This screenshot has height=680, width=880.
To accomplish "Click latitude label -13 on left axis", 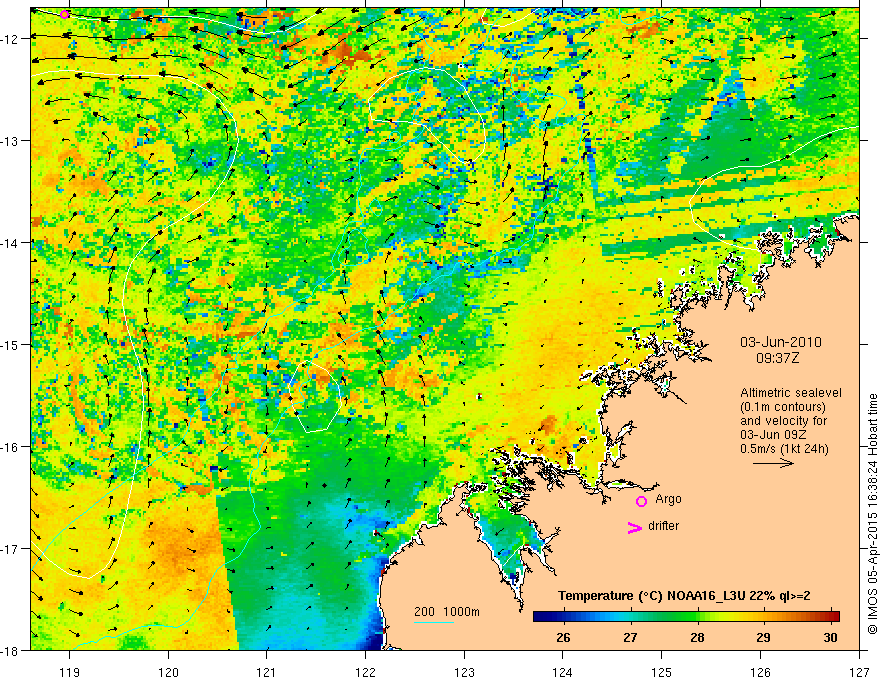I will [x=11, y=141].
